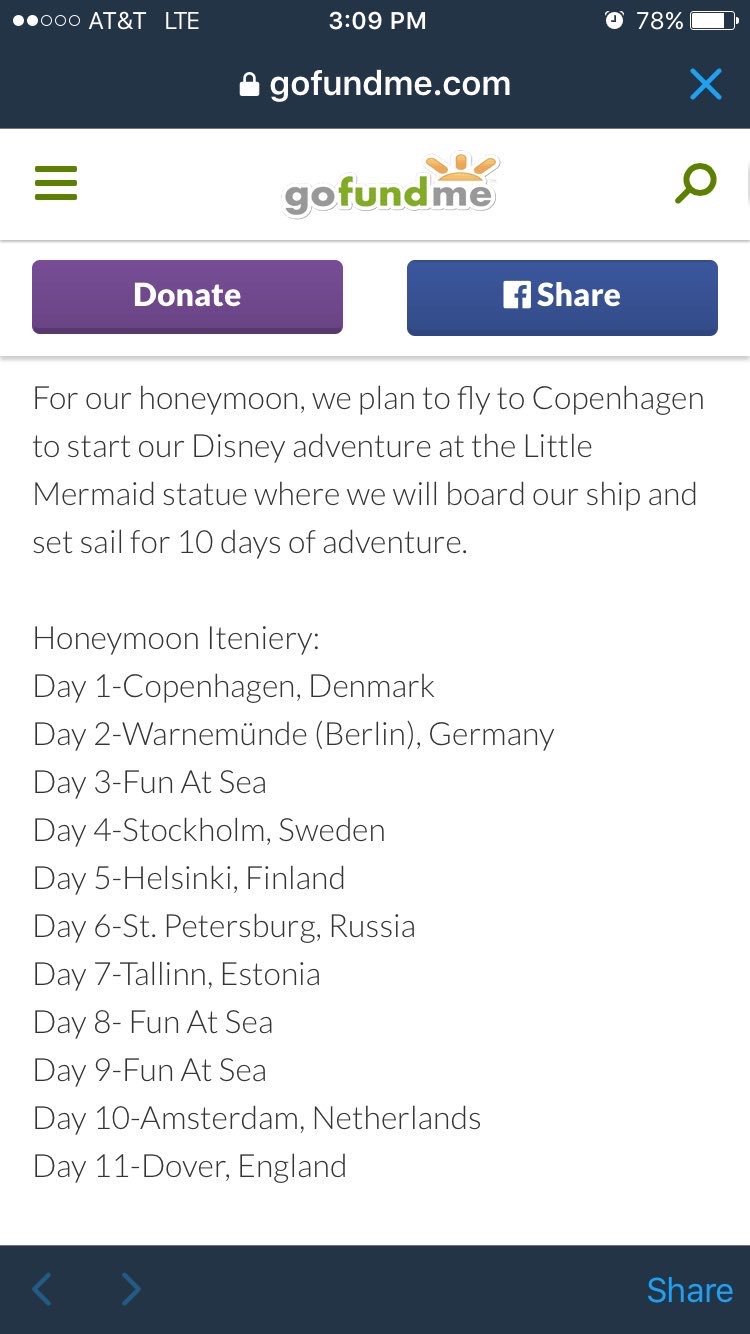This screenshot has height=1334, width=750.
Task: Go forward with the right arrow
Action: coord(131,1290)
